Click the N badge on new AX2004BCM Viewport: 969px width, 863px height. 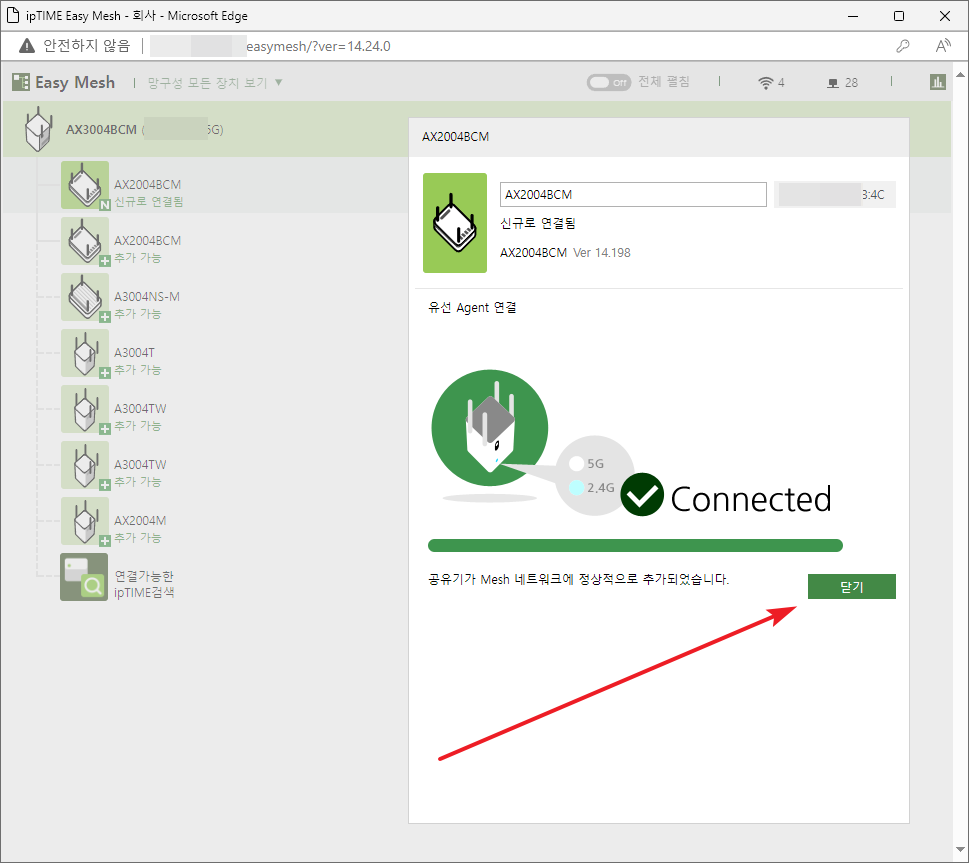105,205
